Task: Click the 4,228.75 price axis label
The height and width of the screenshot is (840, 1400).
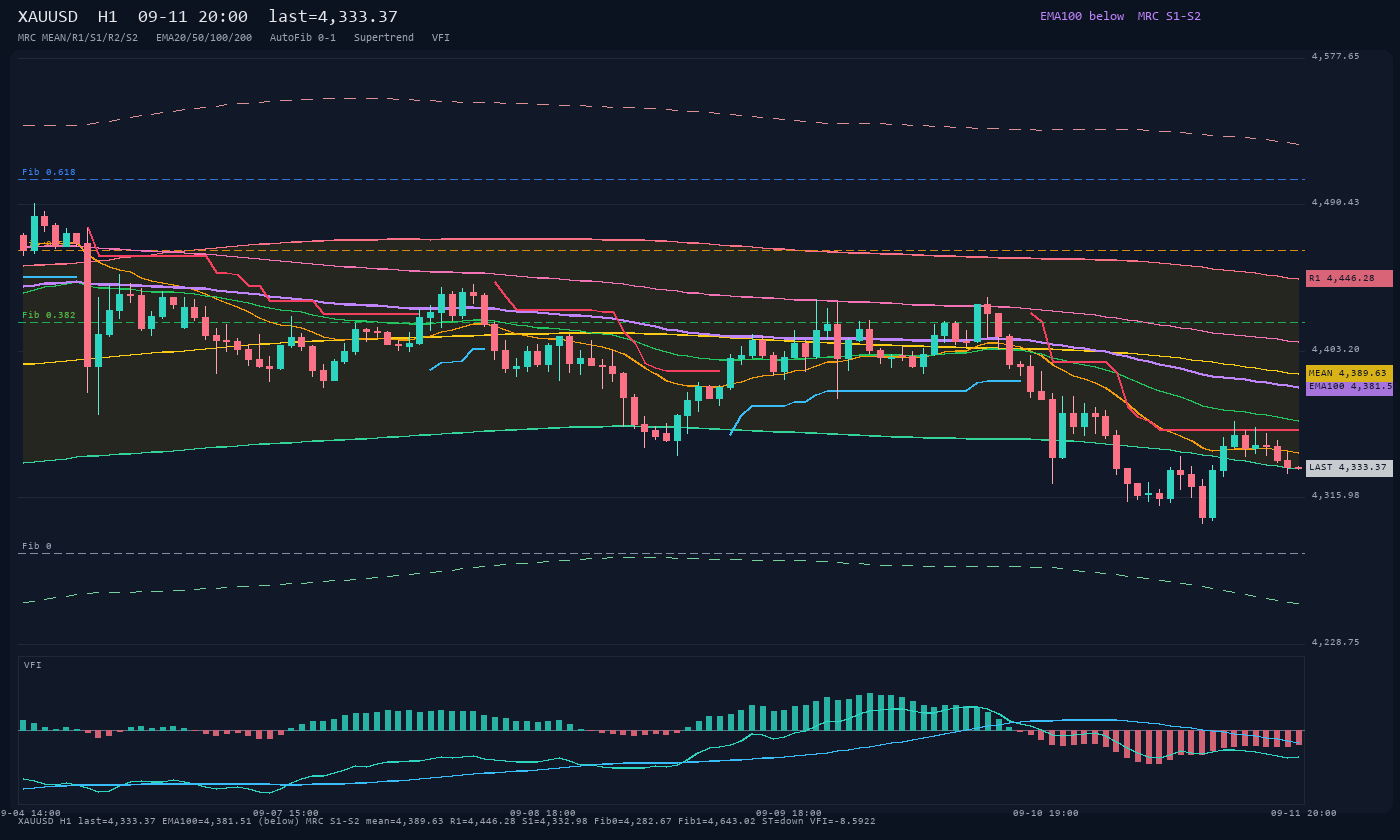Action: tap(1336, 642)
